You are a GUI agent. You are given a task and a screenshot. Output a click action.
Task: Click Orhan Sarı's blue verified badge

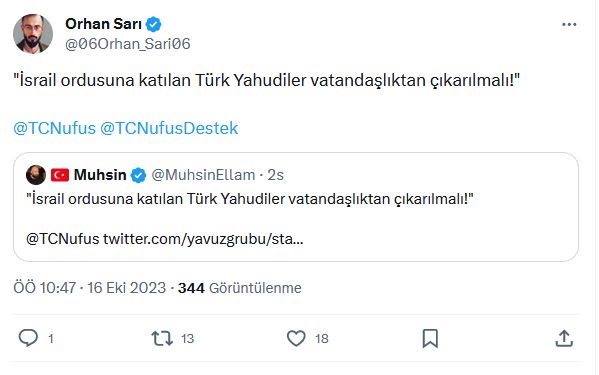point(153,24)
